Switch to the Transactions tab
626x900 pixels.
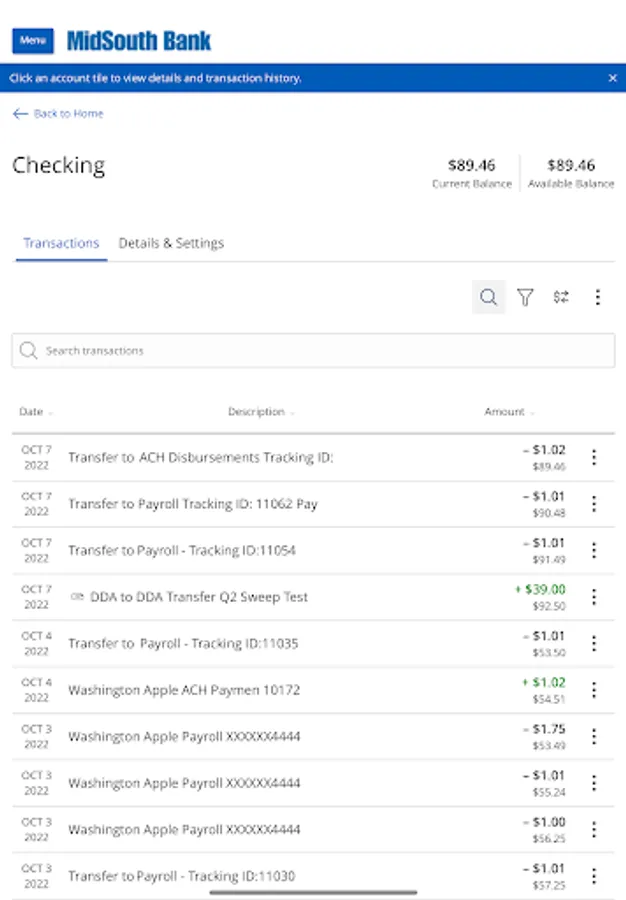pyautogui.click(x=61, y=243)
